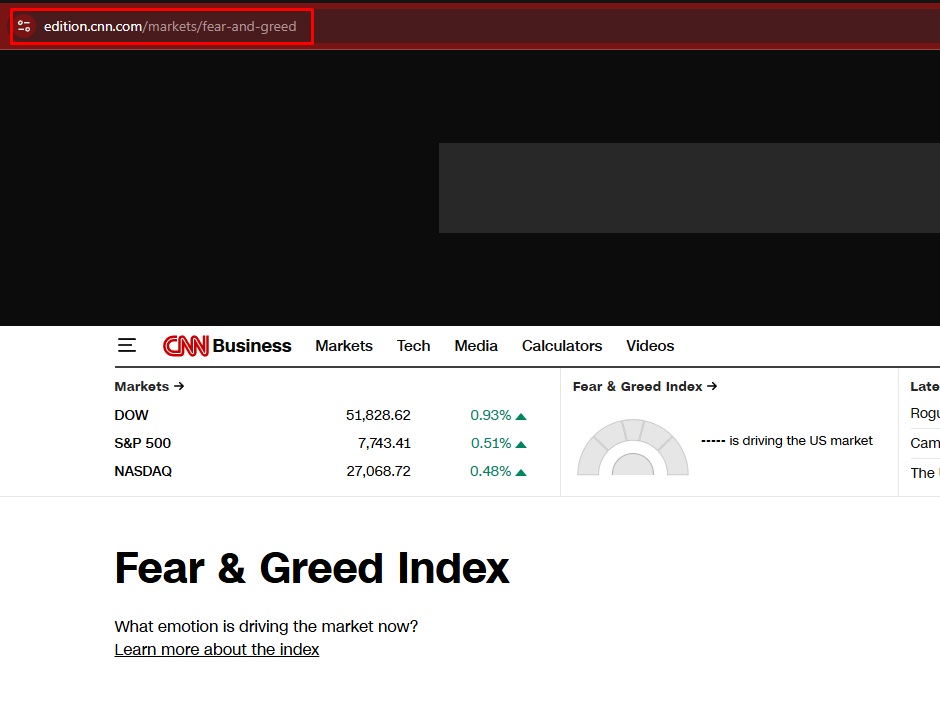Screen dimensions: 940x728
Task: Open the Markets nav item
Action: pos(344,346)
